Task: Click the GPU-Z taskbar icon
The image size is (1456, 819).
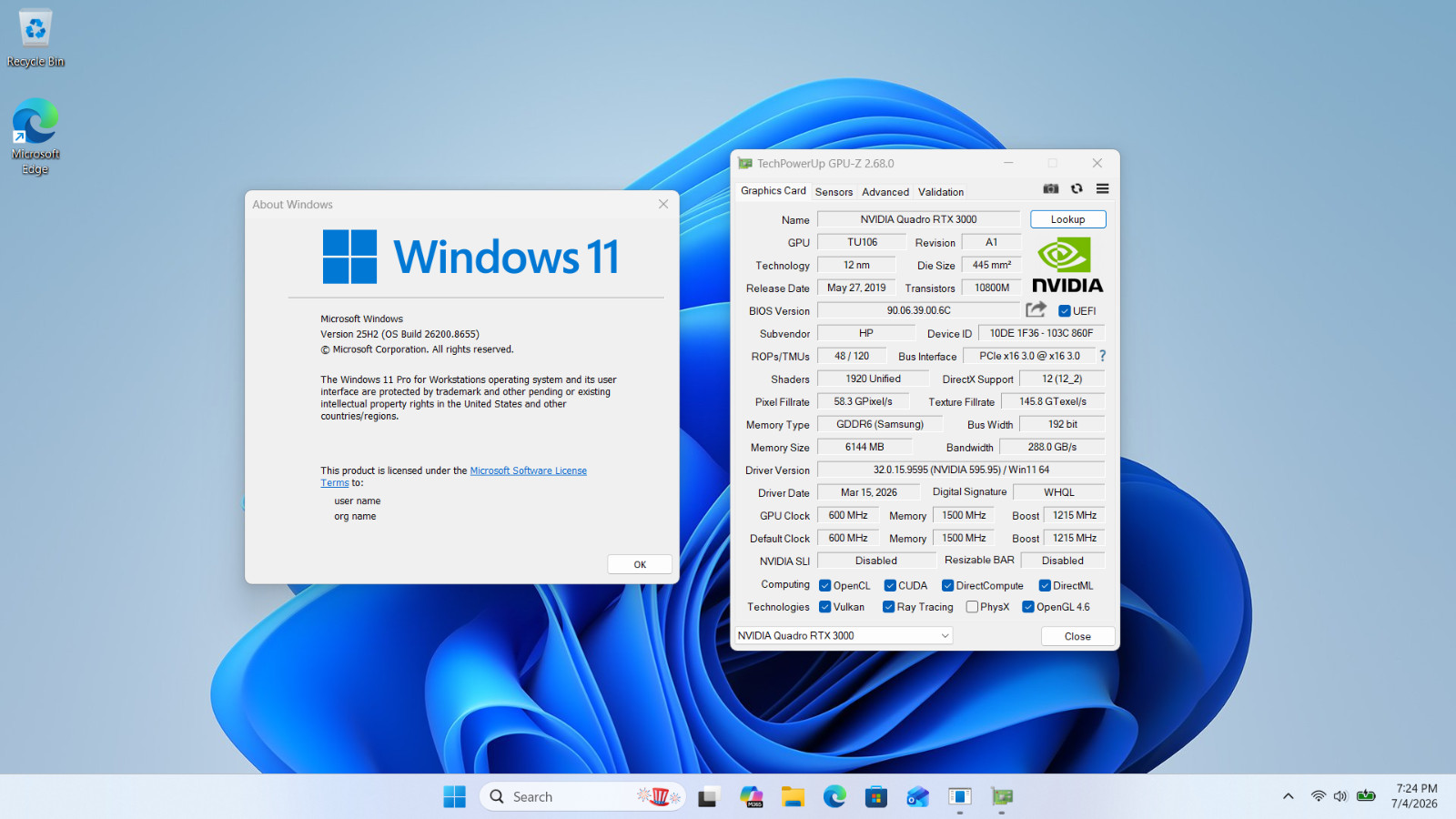Action: (x=1002, y=797)
